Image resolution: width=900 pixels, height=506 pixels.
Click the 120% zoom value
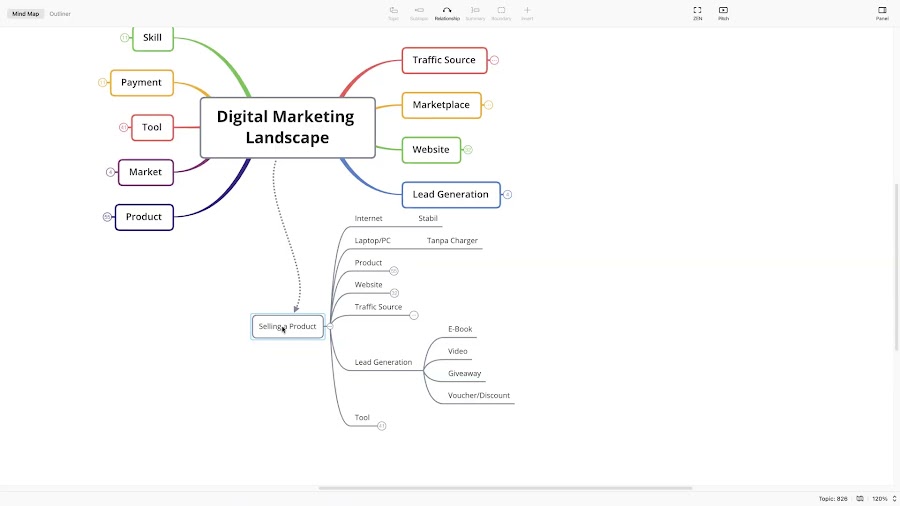[x=880, y=499]
